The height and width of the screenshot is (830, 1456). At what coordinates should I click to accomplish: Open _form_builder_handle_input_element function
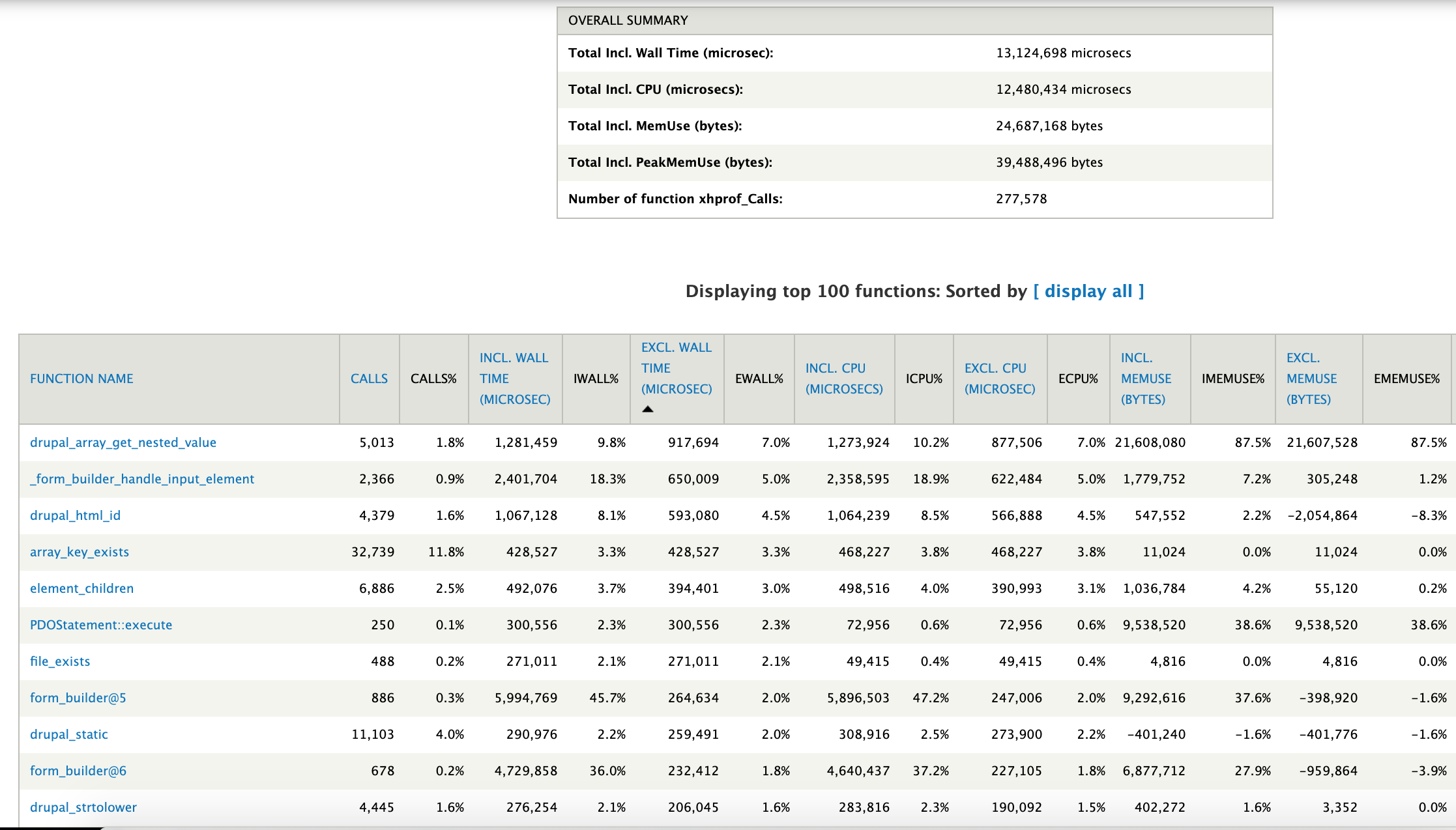tap(142, 479)
